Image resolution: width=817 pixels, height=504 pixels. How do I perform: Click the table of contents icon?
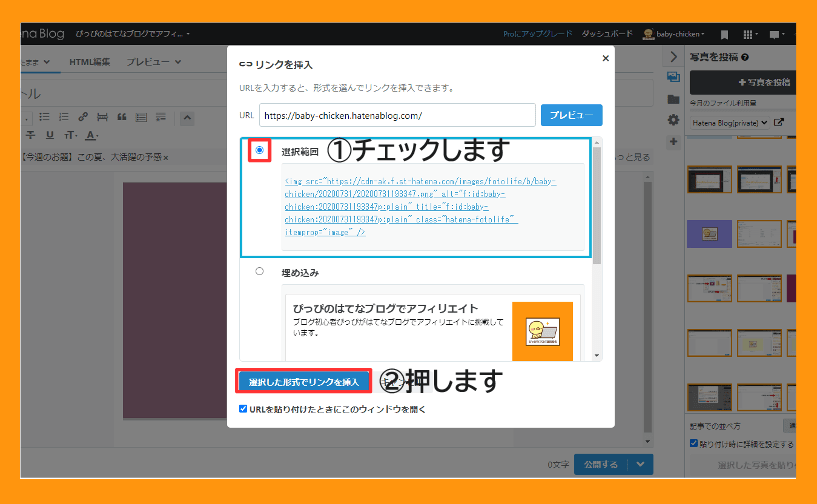141,117
